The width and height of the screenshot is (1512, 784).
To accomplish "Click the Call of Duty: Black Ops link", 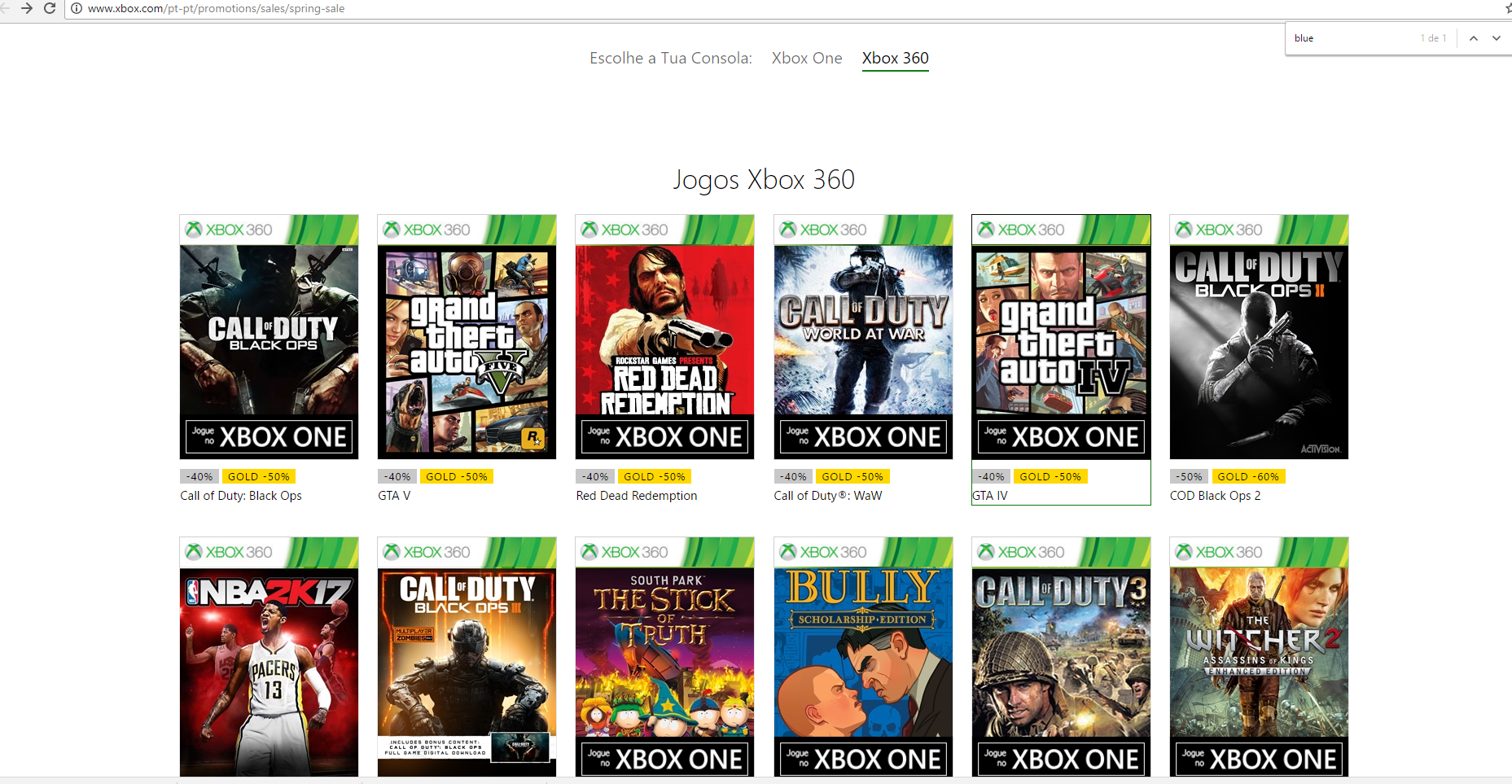I will [241, 495].
